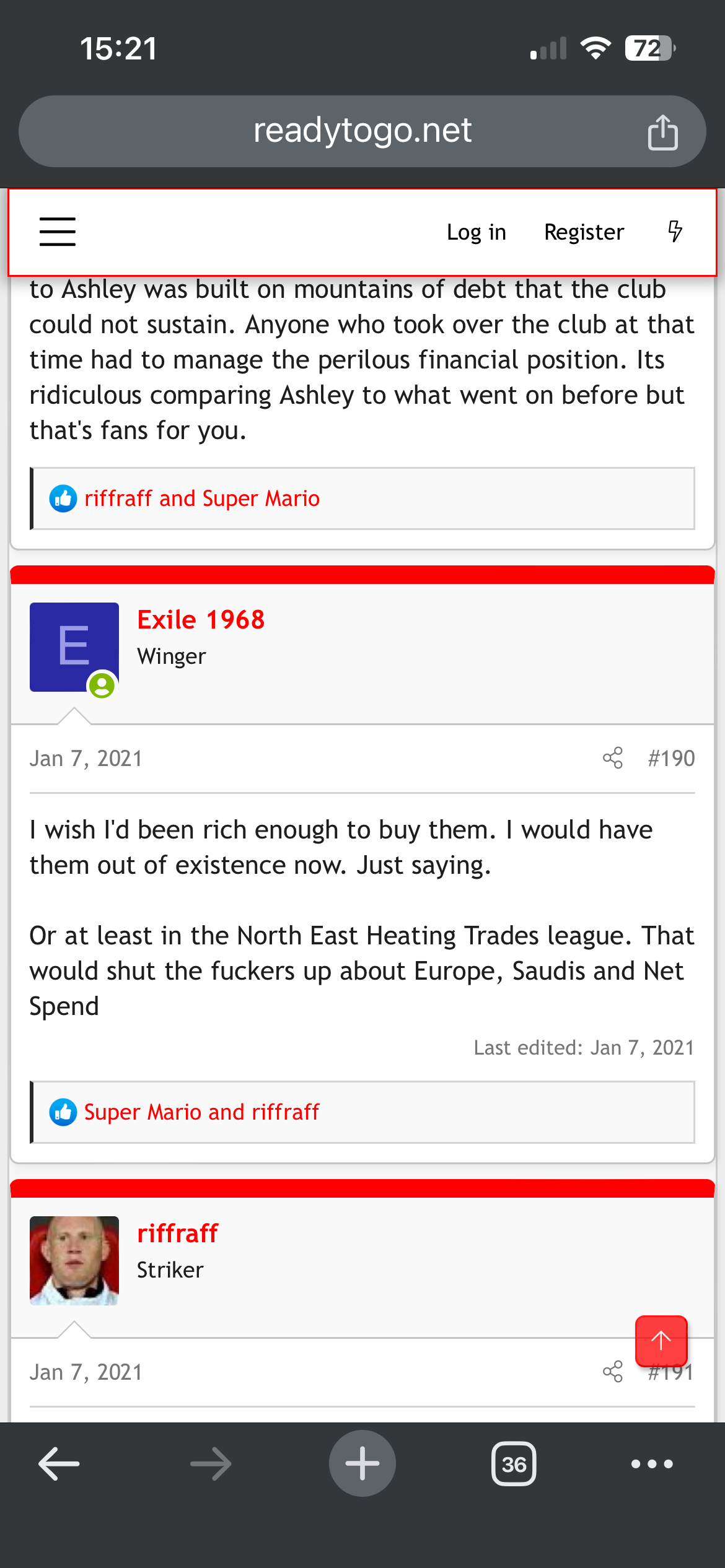The width and height of the screenshot is (725, 1568).
Task: Tap the Register link
Action: click(584, 232)
